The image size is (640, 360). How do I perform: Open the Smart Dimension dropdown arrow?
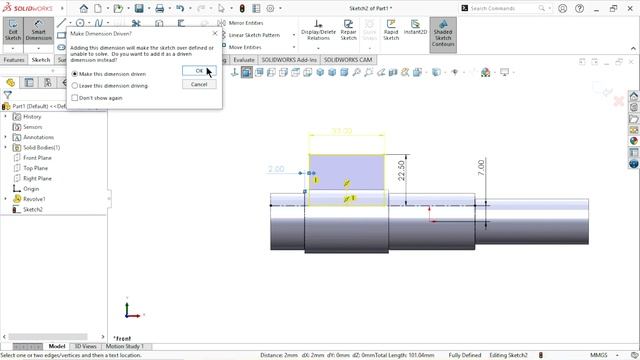[x=39, y=48]
